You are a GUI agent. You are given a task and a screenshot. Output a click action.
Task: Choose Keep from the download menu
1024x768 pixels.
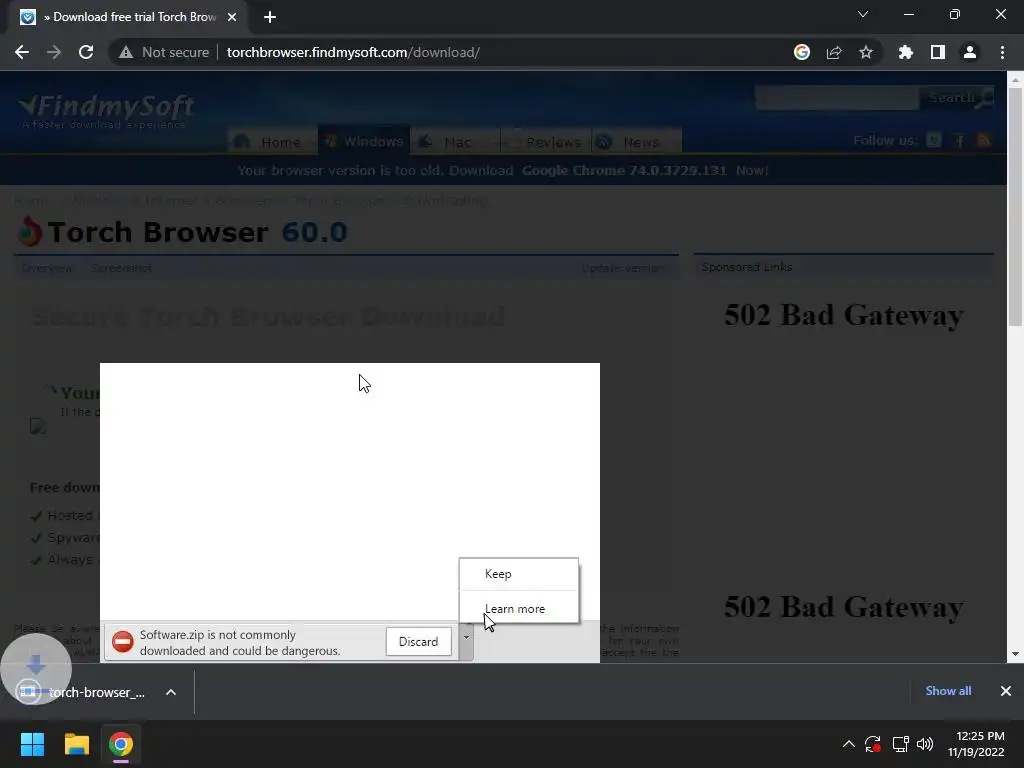pos(519,574)
